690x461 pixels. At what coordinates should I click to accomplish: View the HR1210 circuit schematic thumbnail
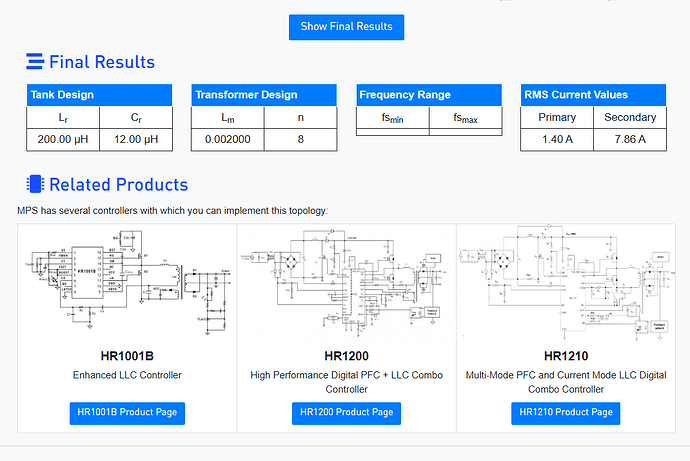click(565, 282)
